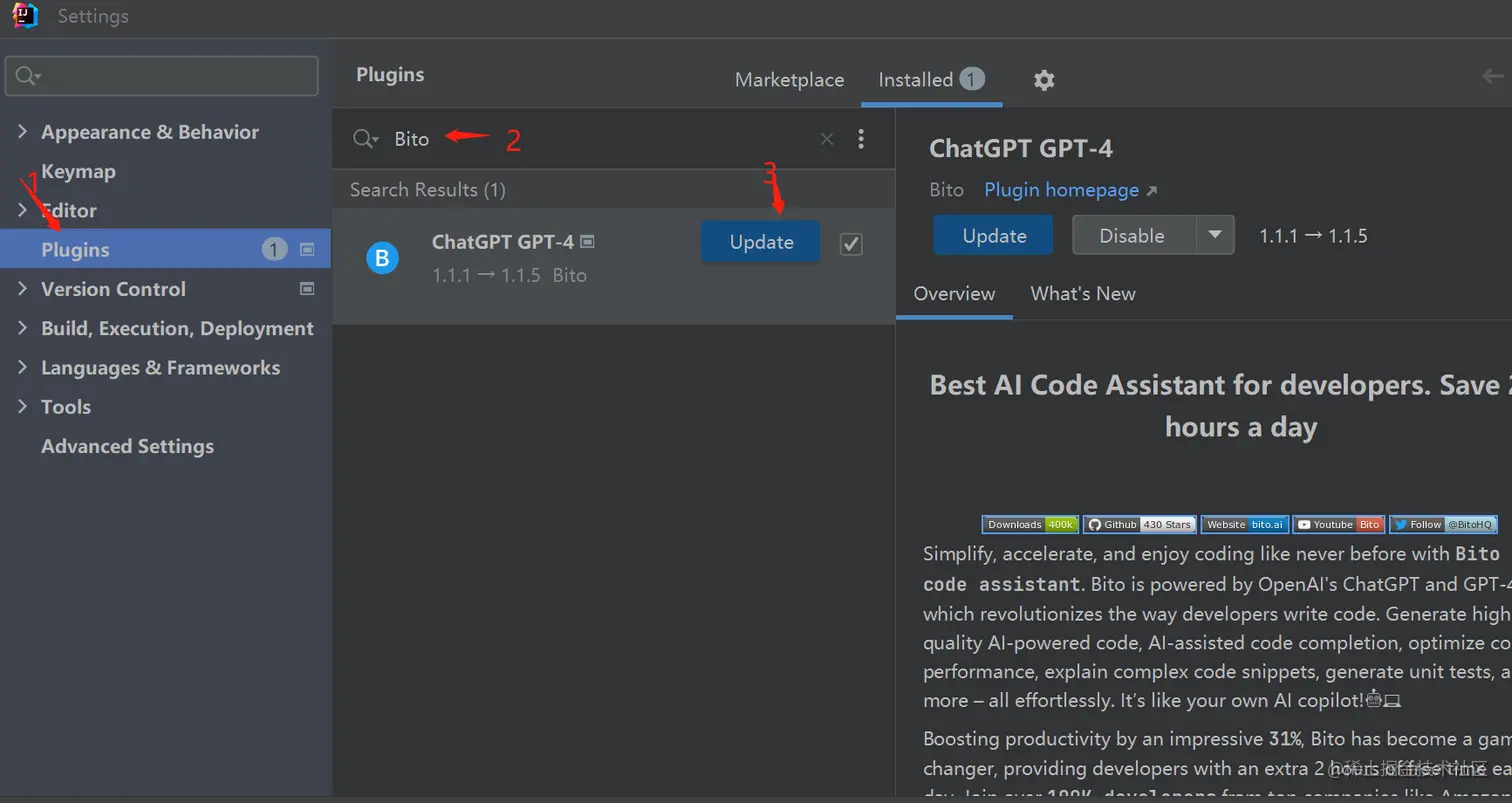Click the Plugins panel heading
This screenshot has height=803, width=1512.
[390, 75]
